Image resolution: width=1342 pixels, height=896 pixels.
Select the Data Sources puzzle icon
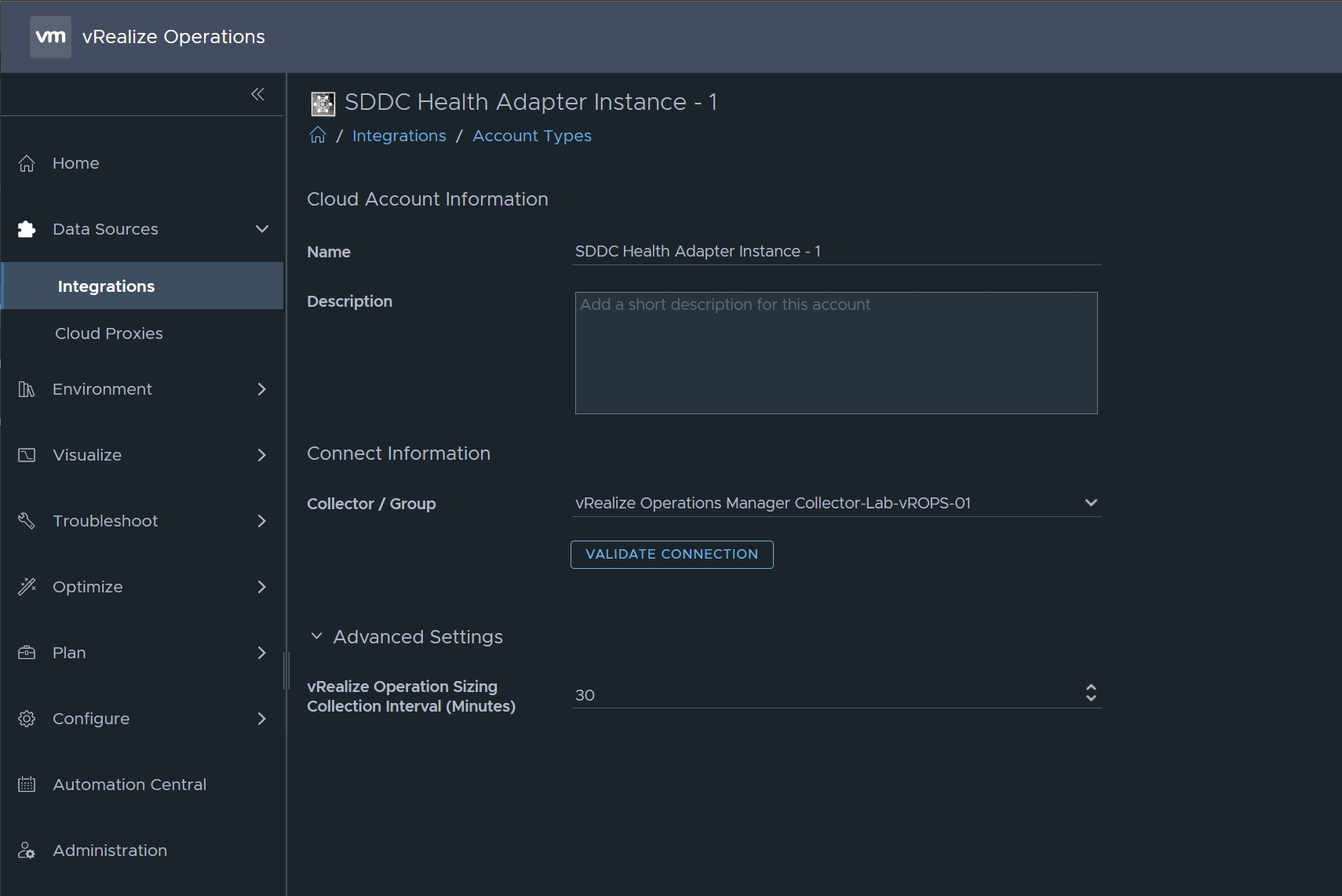click(26, 229)
